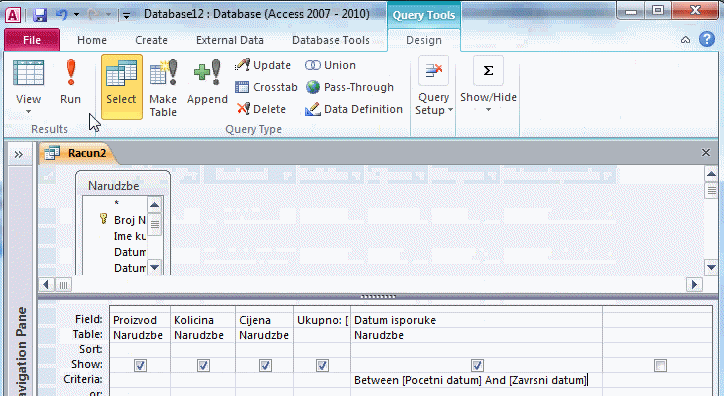Choose the Data Definition query type
Viewport: 724px width, 396px height.
pyautogui.click(x=354, y=109)
